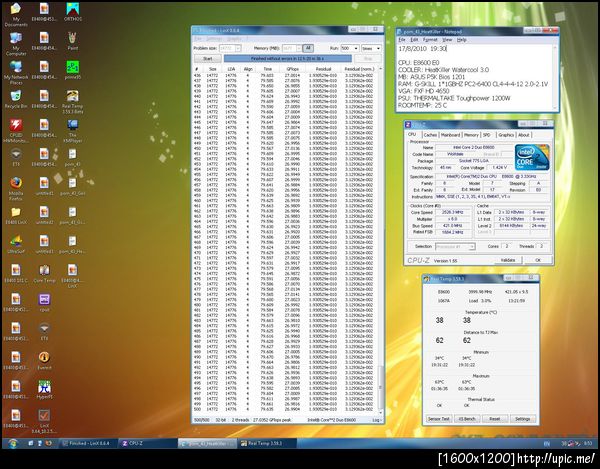
Task: Open the My Computer desktop icon
Action: (16, 43)
